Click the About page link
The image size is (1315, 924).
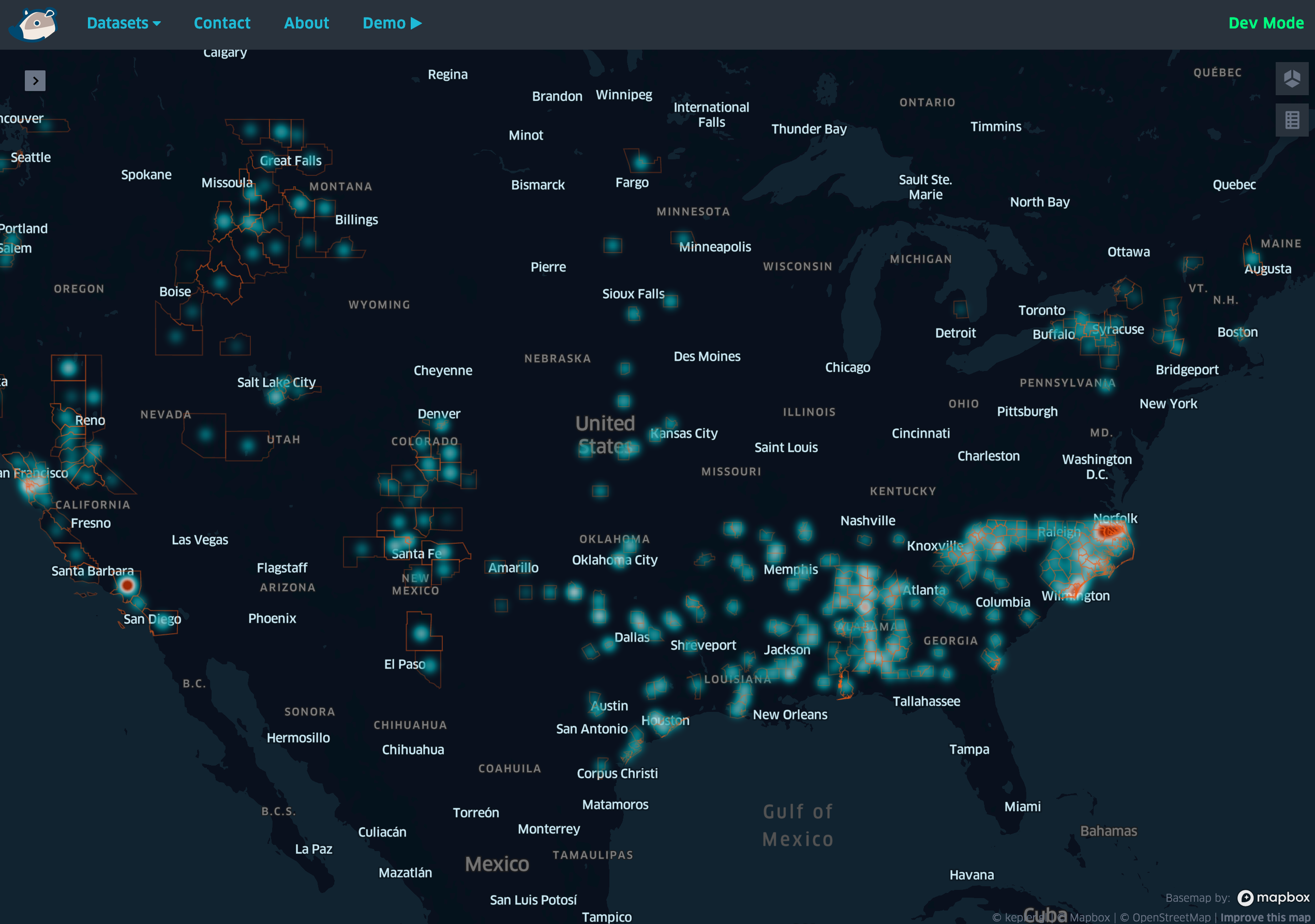tap(307, 22)
